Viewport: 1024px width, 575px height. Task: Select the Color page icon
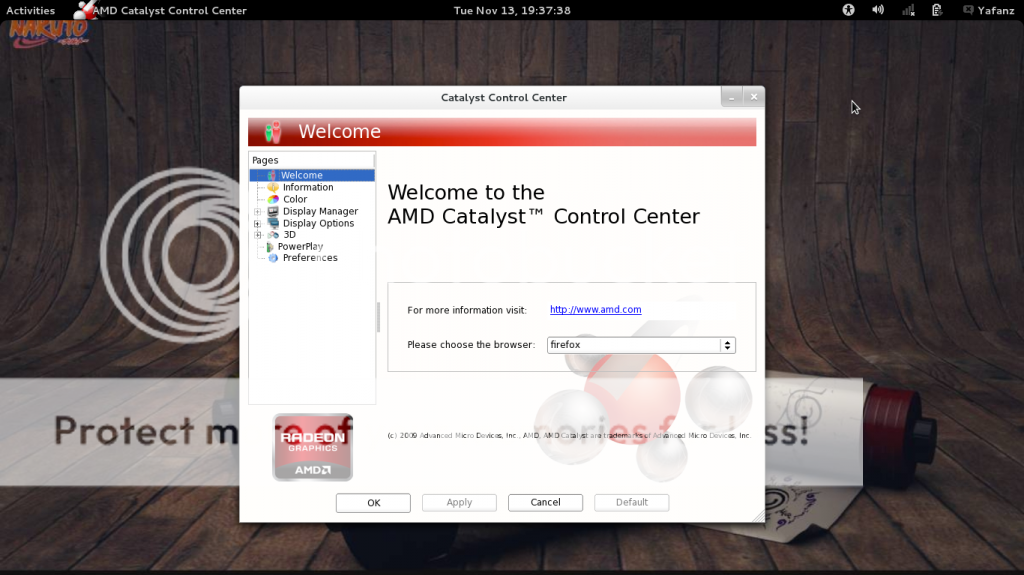click(x=272, y=199)
